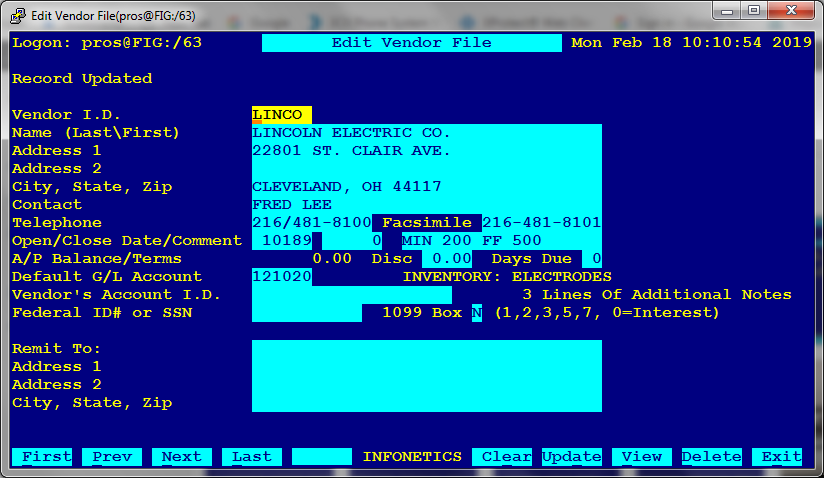Click the Vendor's Account I.D. field
Screen dimensions: 824x478
[352, 295]
